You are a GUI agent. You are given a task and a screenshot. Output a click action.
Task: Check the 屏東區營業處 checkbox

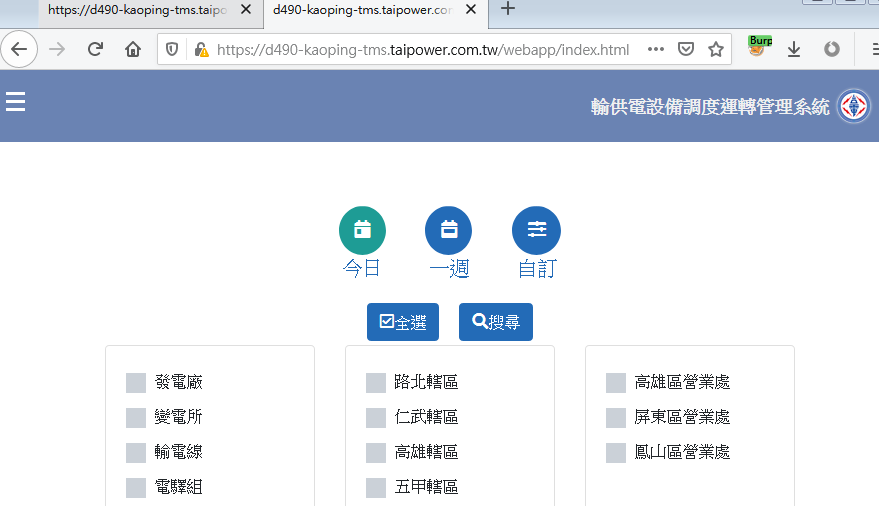click(x=616, y=417)
